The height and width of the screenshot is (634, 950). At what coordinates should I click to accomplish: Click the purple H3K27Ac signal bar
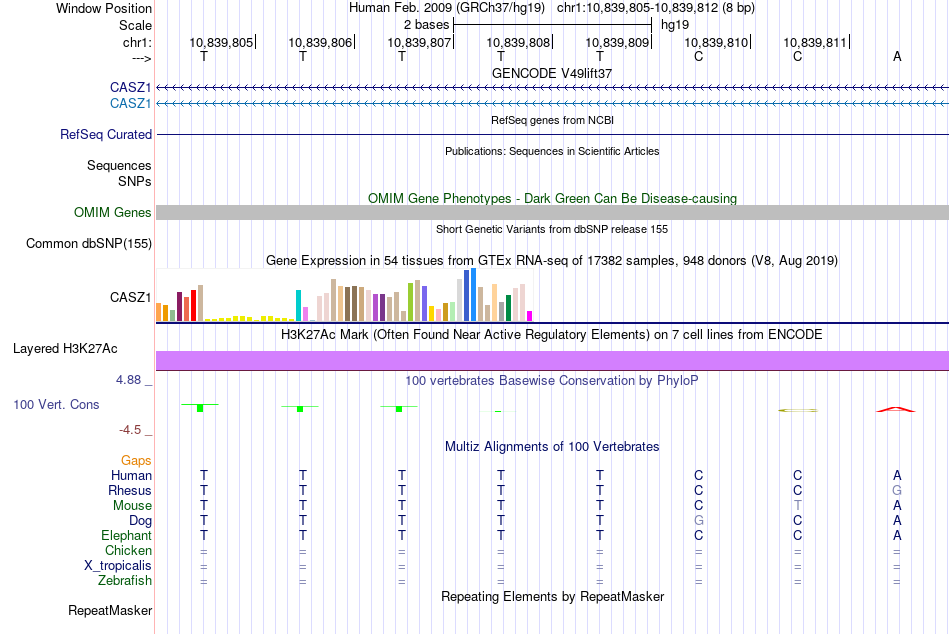[x=552, y=361]
